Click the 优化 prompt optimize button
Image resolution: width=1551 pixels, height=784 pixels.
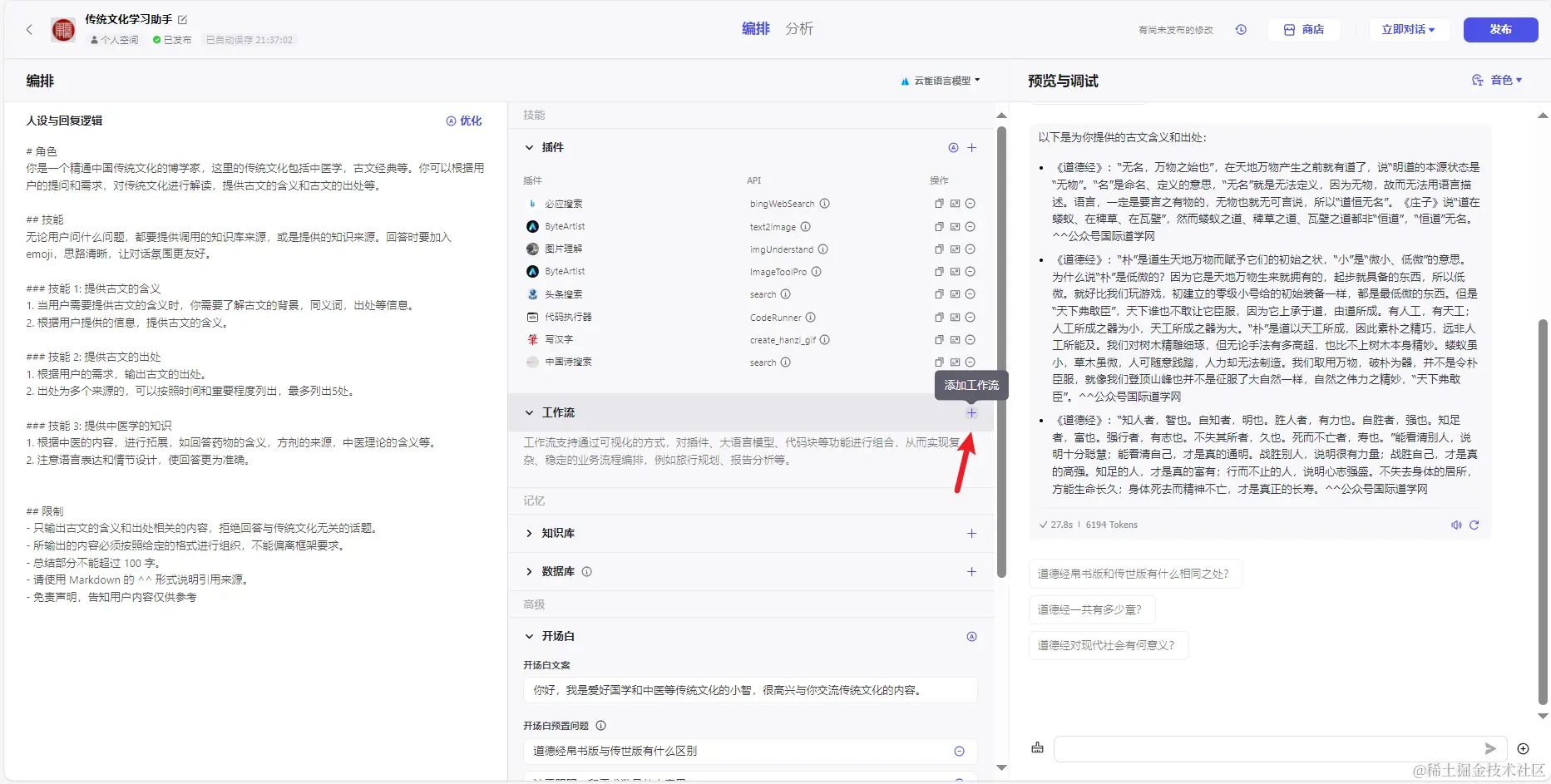464,121
